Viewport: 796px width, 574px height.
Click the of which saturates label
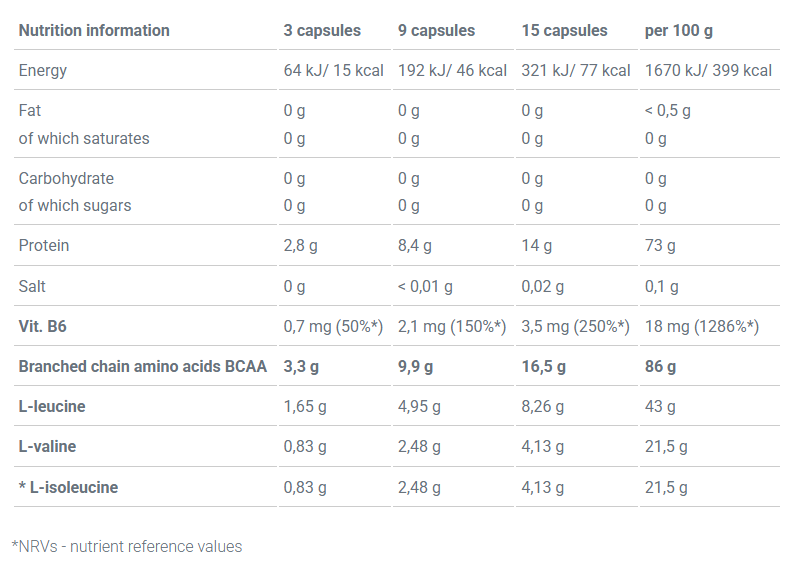coord(84,138)
